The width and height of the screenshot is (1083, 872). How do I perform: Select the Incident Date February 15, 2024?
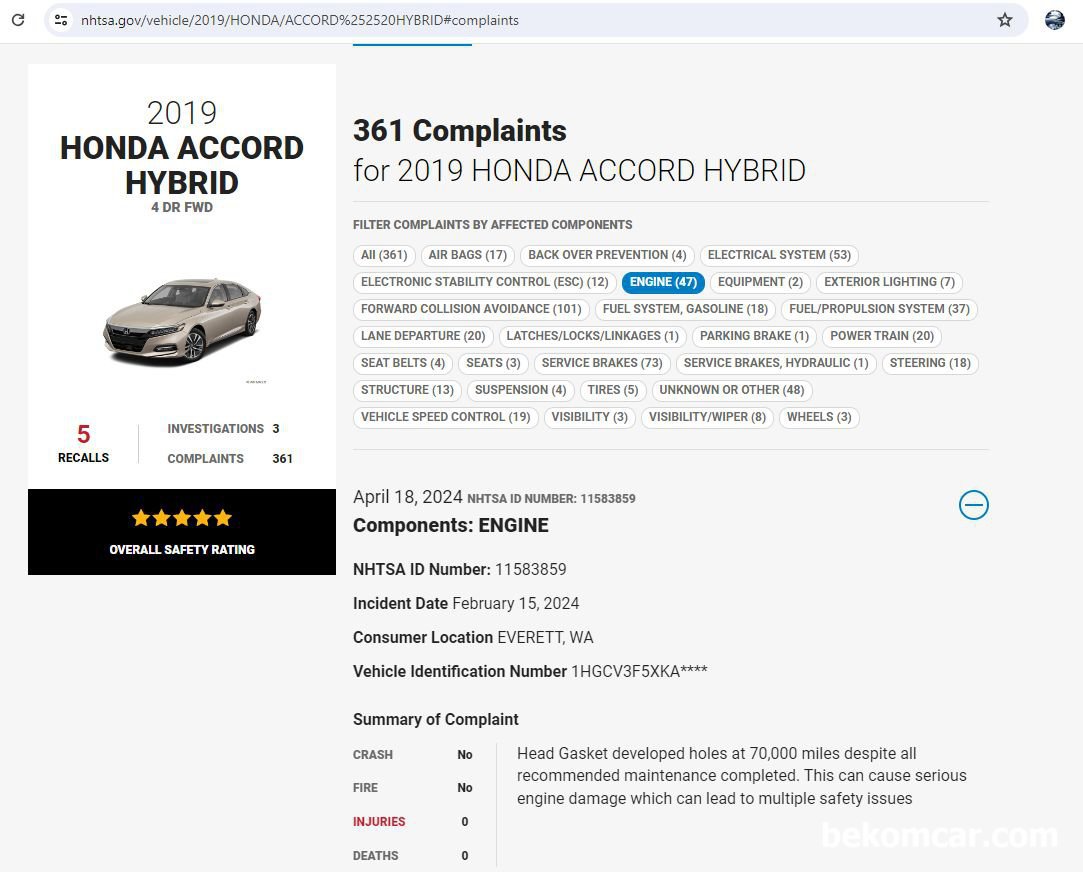[466, 603]
